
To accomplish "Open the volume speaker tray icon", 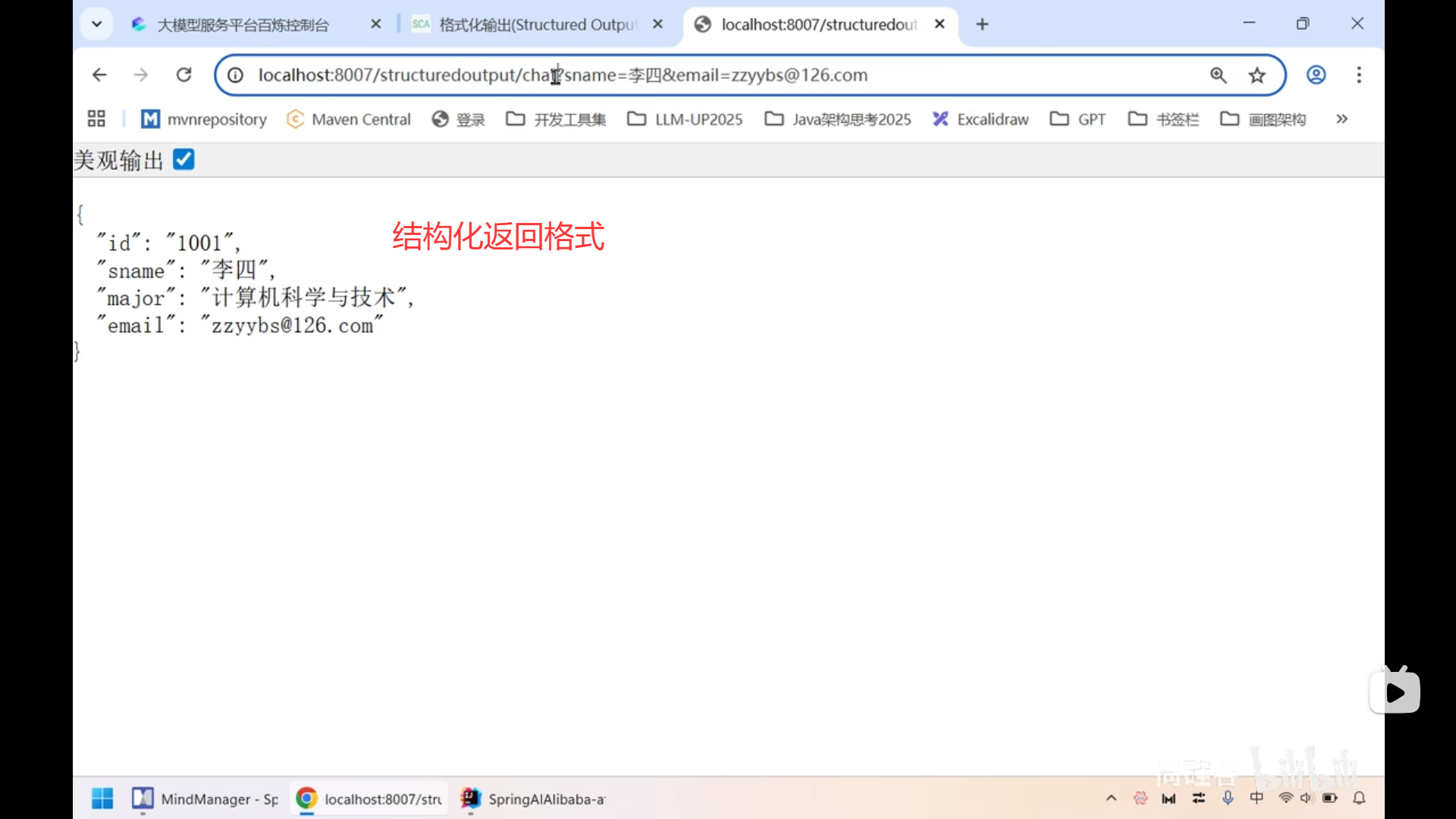I will [x=1306, y=798].
